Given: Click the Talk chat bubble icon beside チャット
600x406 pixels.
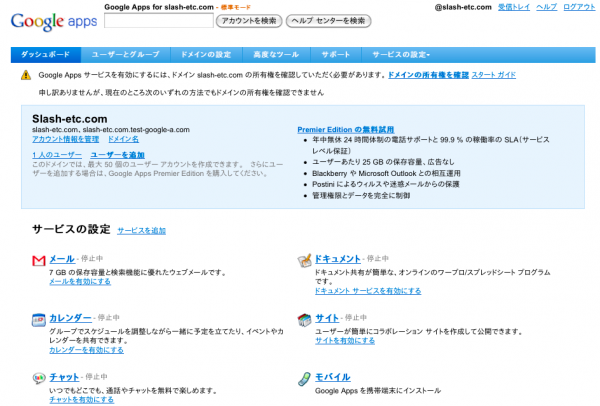Looking at the screenshot, I should click(39, 378).
